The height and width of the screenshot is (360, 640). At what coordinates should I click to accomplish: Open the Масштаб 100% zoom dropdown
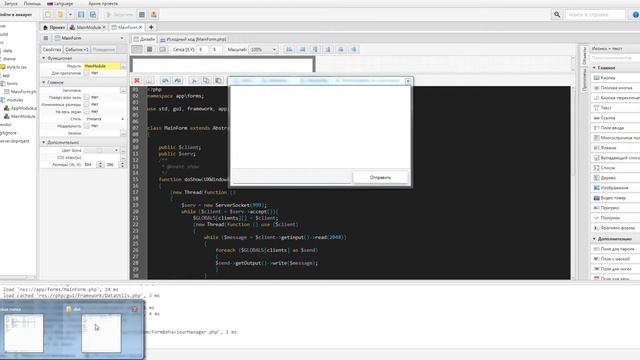pyautogui.click(x=263, y=49)
